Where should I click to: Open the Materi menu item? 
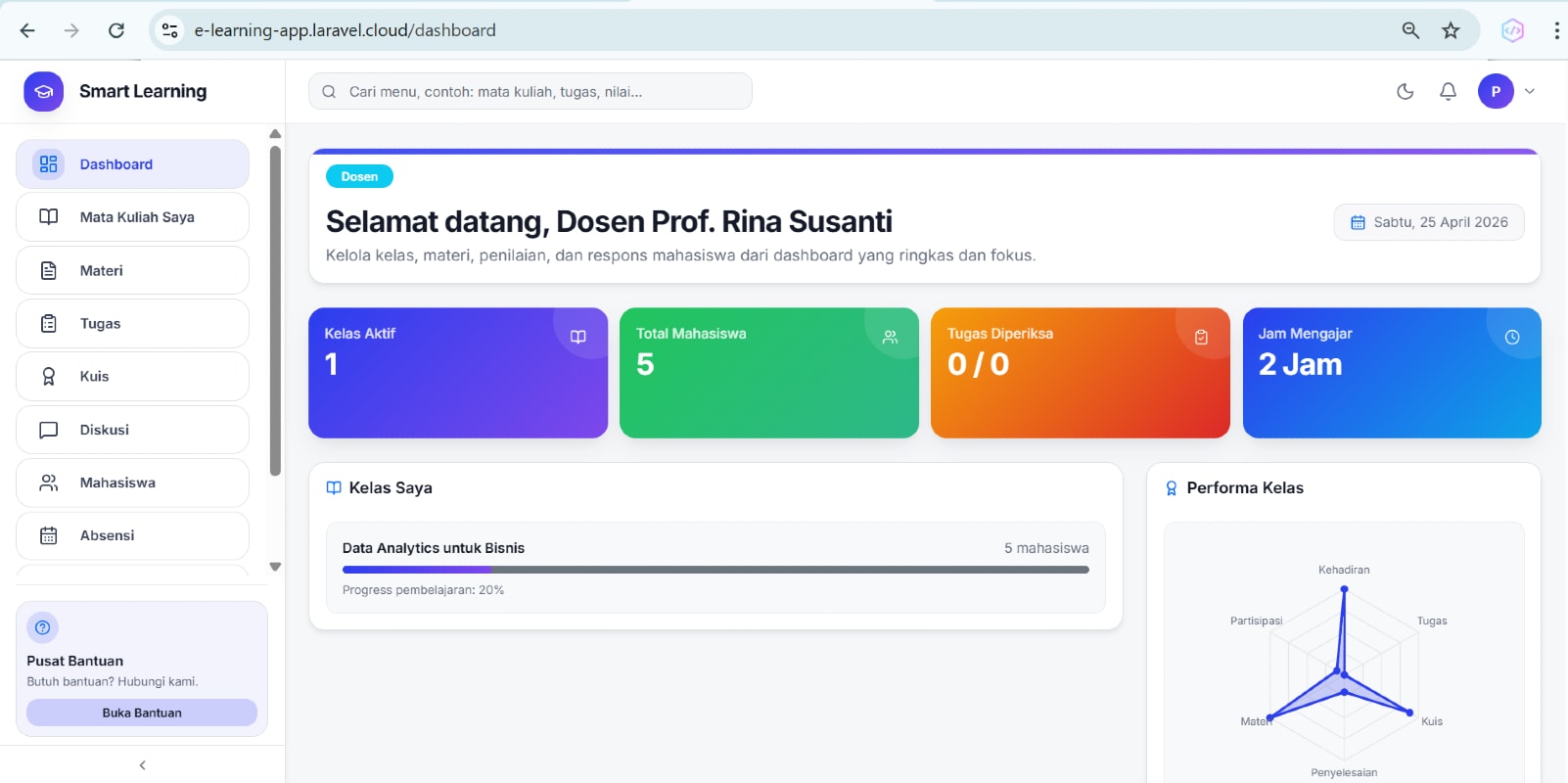pos(132,270)
